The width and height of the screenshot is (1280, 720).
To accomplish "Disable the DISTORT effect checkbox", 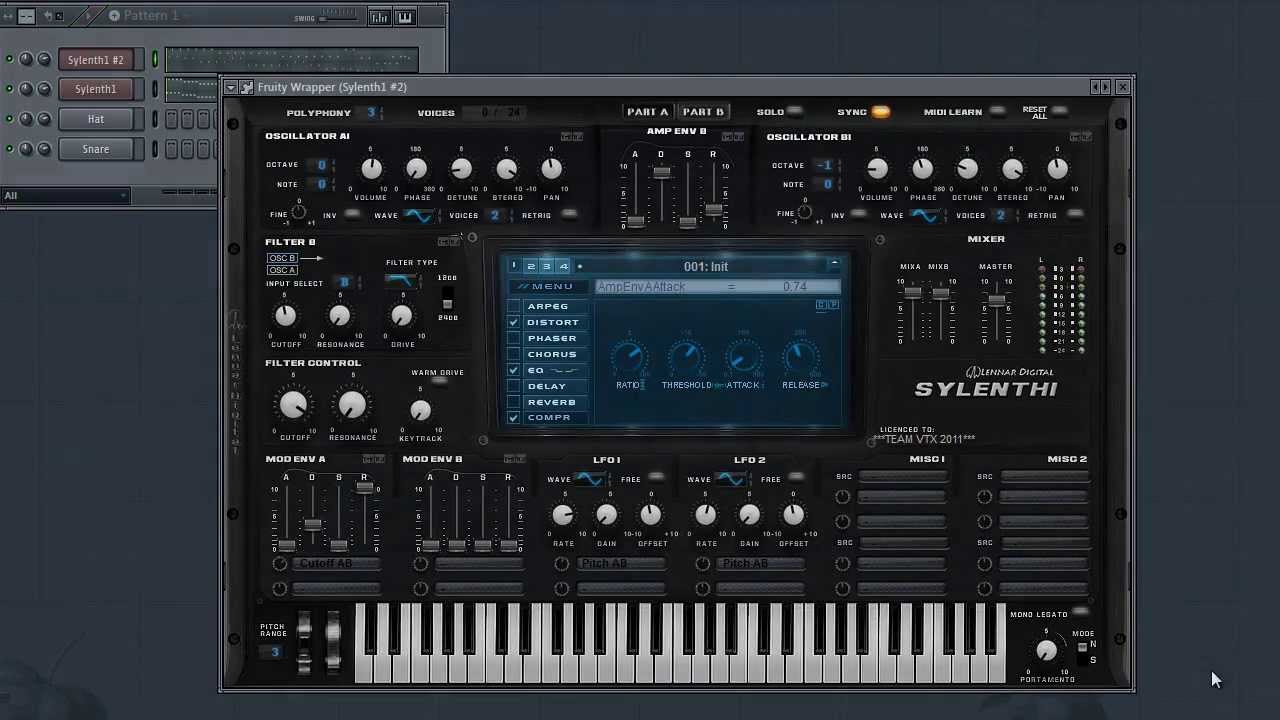I will click(514, 322).
